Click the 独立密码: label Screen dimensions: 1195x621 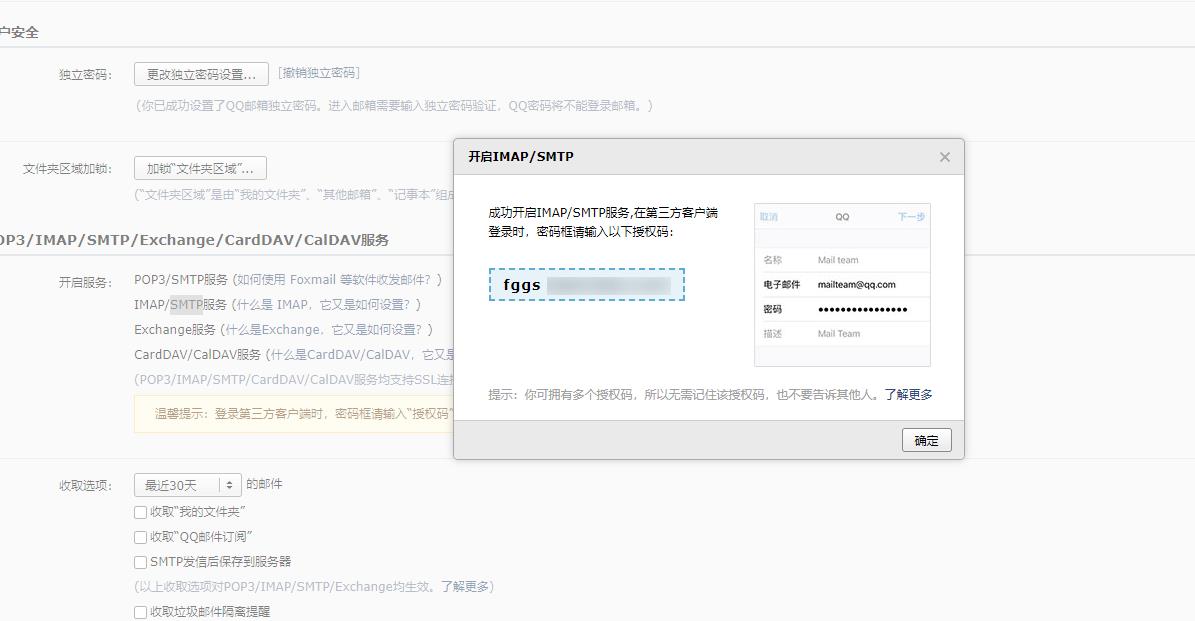(x=85, y=75)
